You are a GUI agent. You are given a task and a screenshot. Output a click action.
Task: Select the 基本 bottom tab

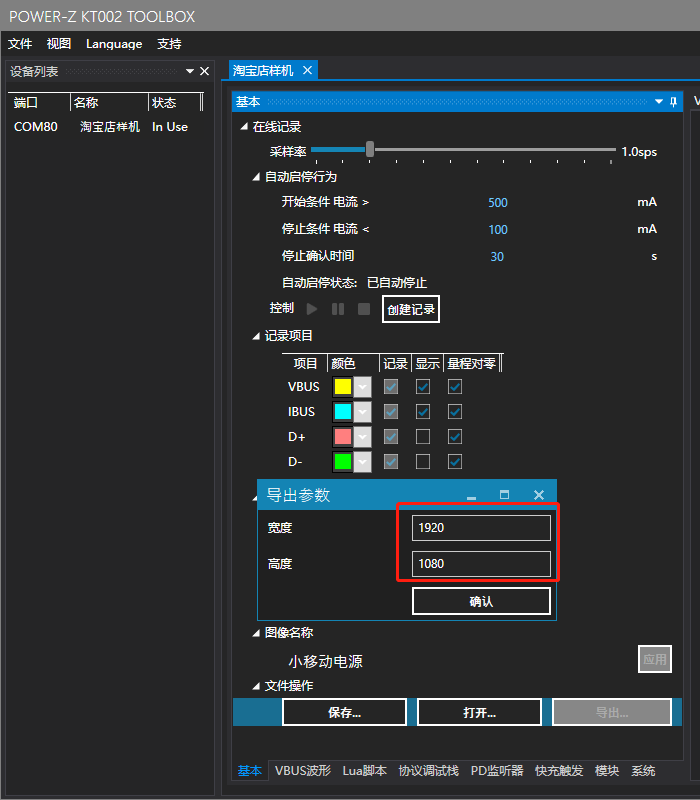[x=250, y=770]
